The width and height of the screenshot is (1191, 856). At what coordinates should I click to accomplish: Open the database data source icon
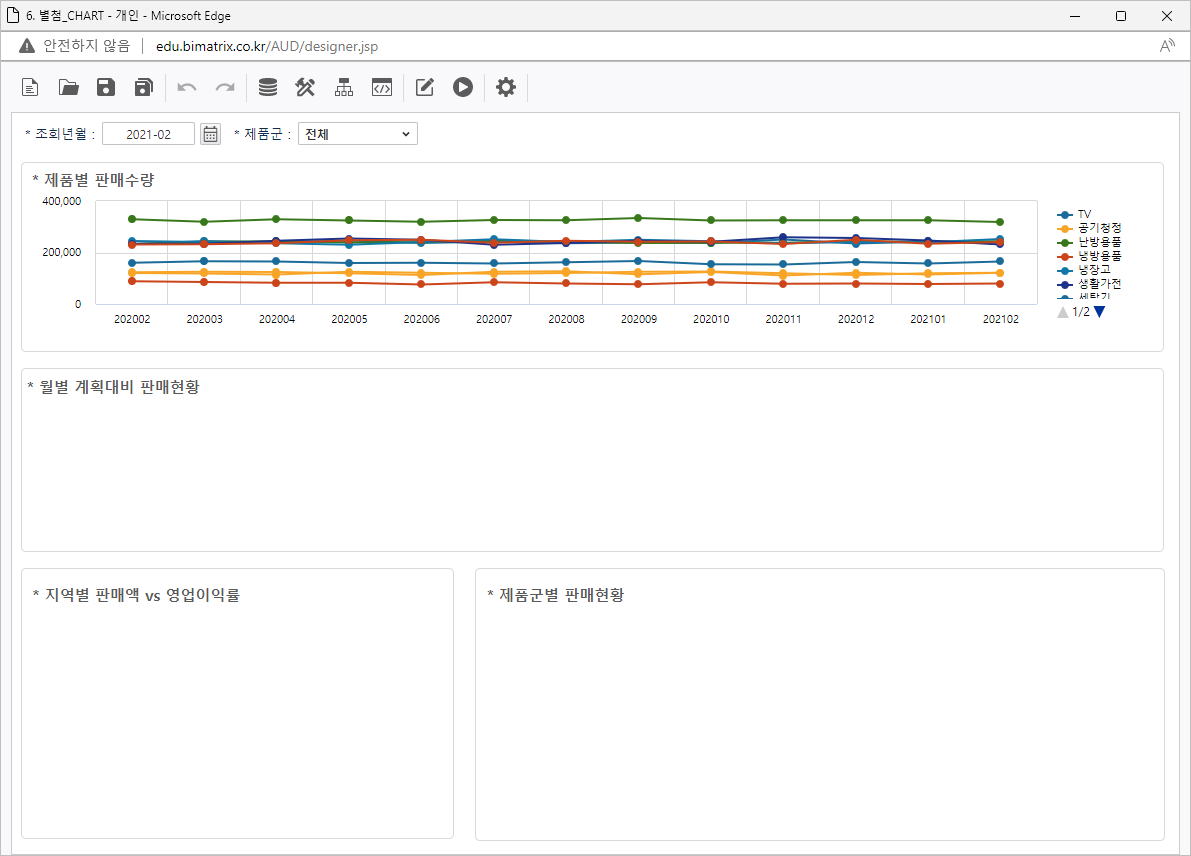tap(268, 88)
